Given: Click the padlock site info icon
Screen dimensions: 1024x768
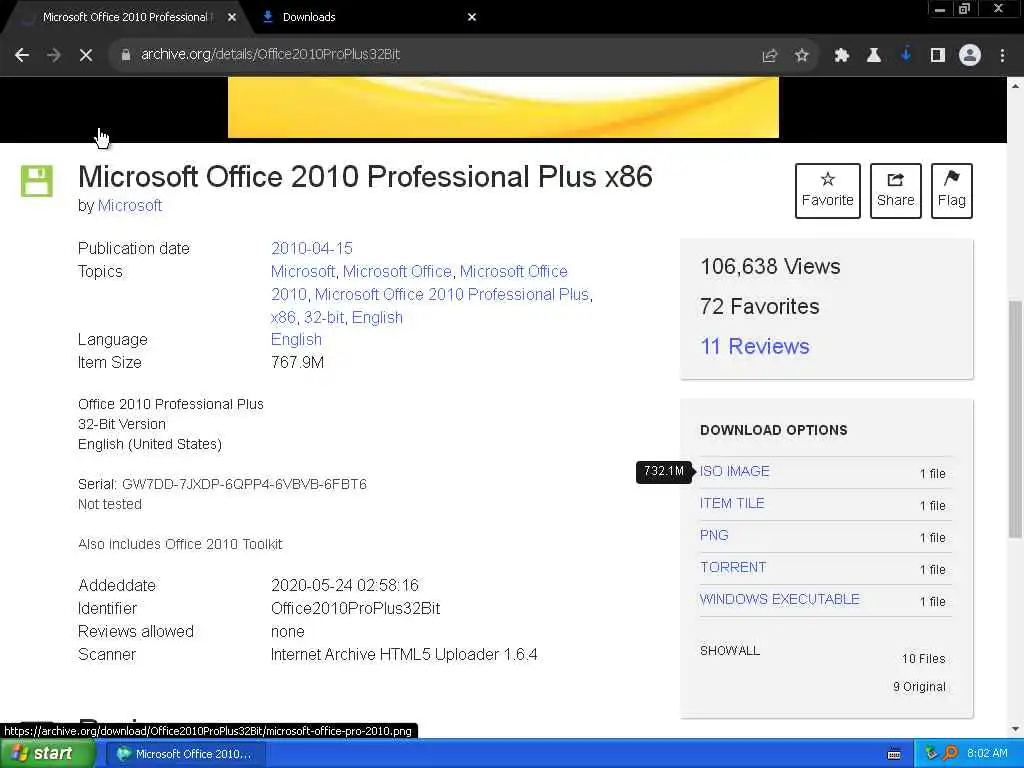Looking at the screenshot, I should (x=125, y=55).
